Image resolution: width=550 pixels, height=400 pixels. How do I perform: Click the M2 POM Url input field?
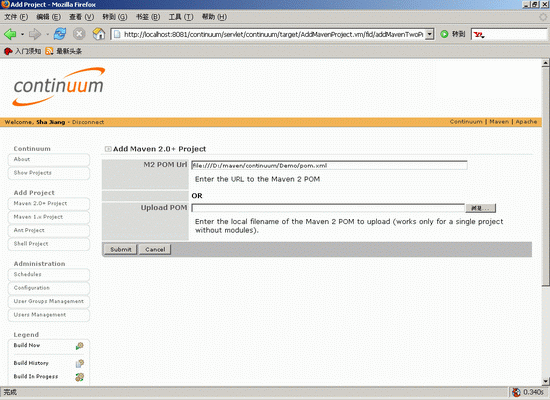(329, 166)
